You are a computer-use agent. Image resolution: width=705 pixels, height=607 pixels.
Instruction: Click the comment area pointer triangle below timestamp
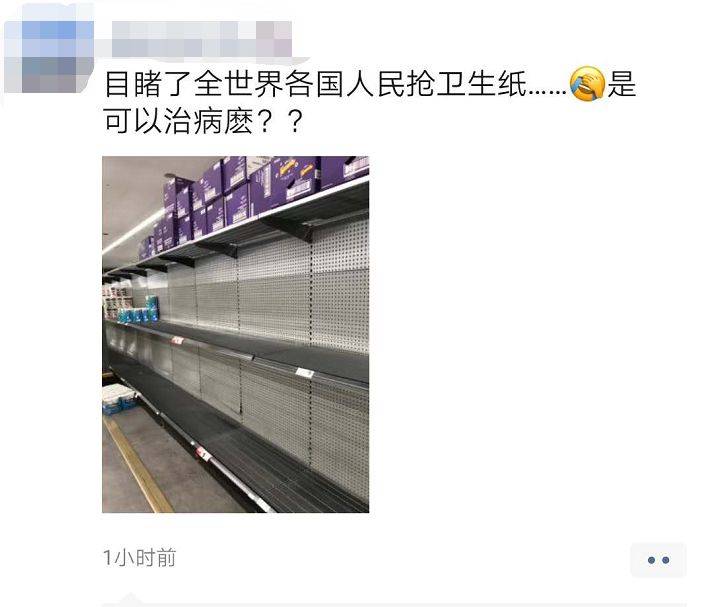click(130, 599)
